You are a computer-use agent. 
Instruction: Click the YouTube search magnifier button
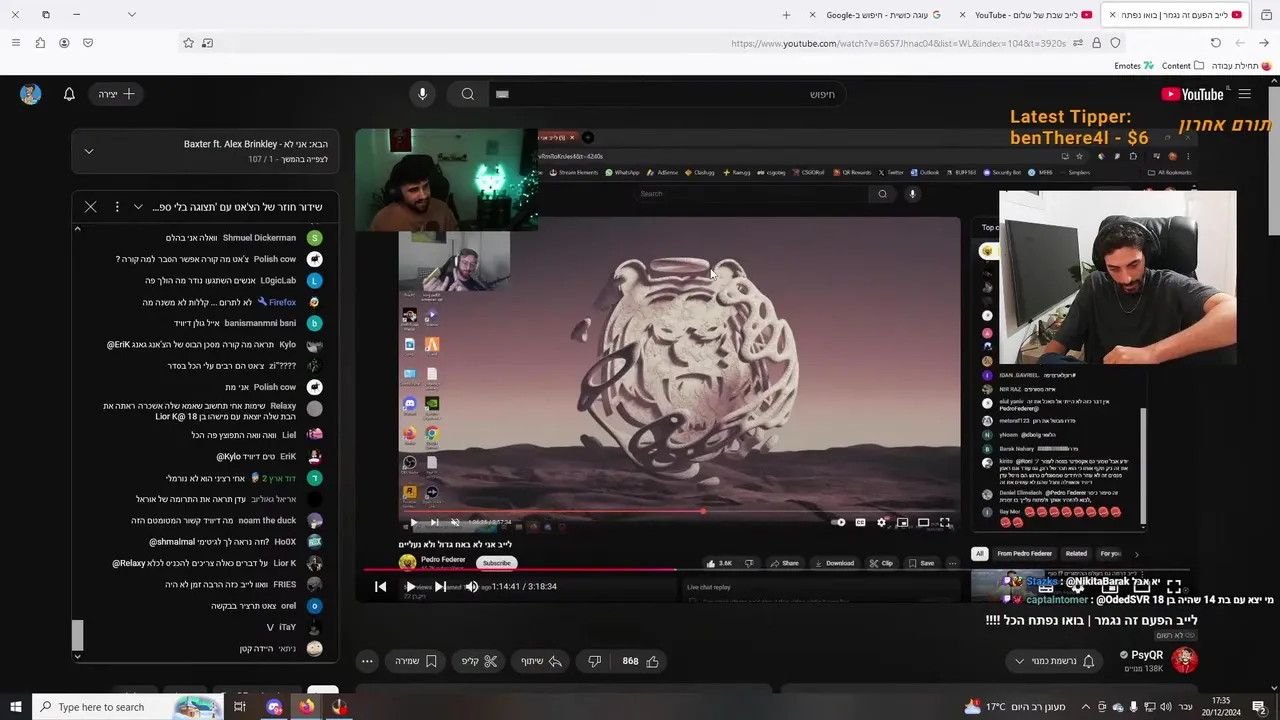[467, 94]
